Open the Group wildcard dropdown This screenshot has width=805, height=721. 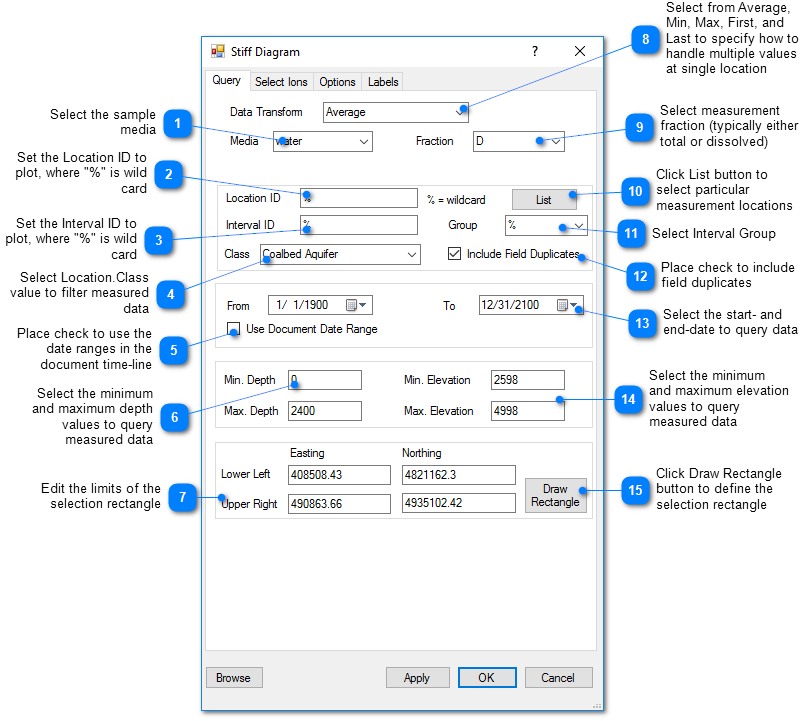pyautogui.click(x=575, y=225)
